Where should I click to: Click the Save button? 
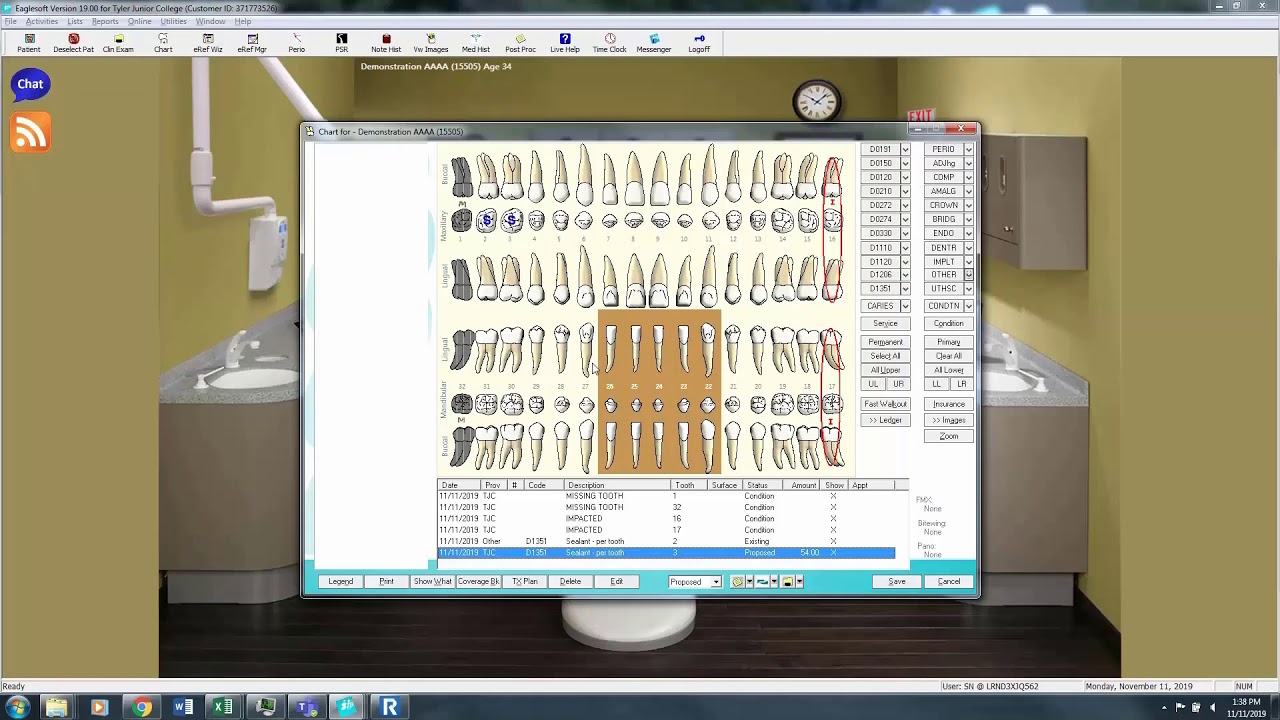(x=897, y=582)
